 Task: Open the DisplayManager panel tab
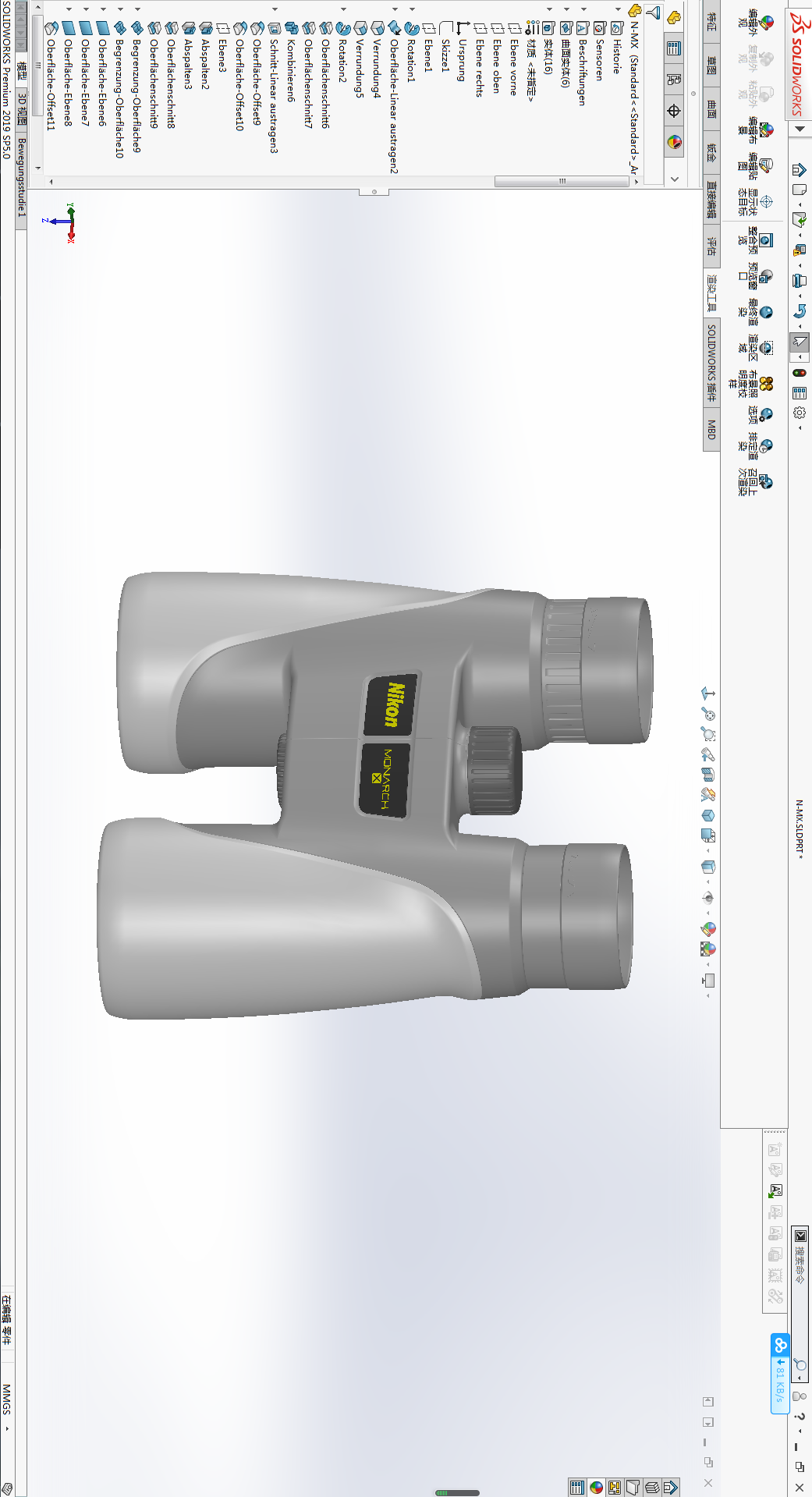pyautogui.click(x=674, y=142)
